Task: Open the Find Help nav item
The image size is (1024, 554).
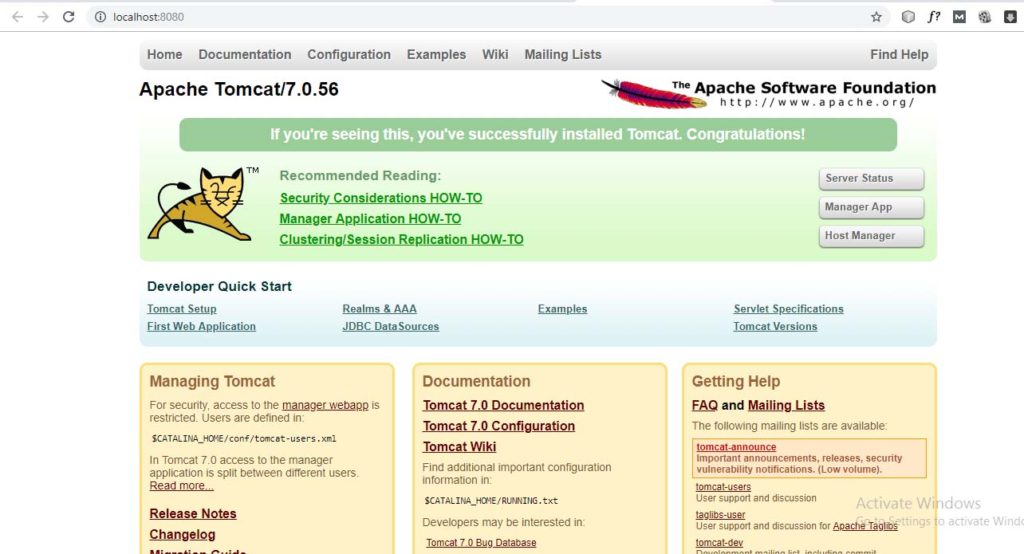Action: (899, 55)
